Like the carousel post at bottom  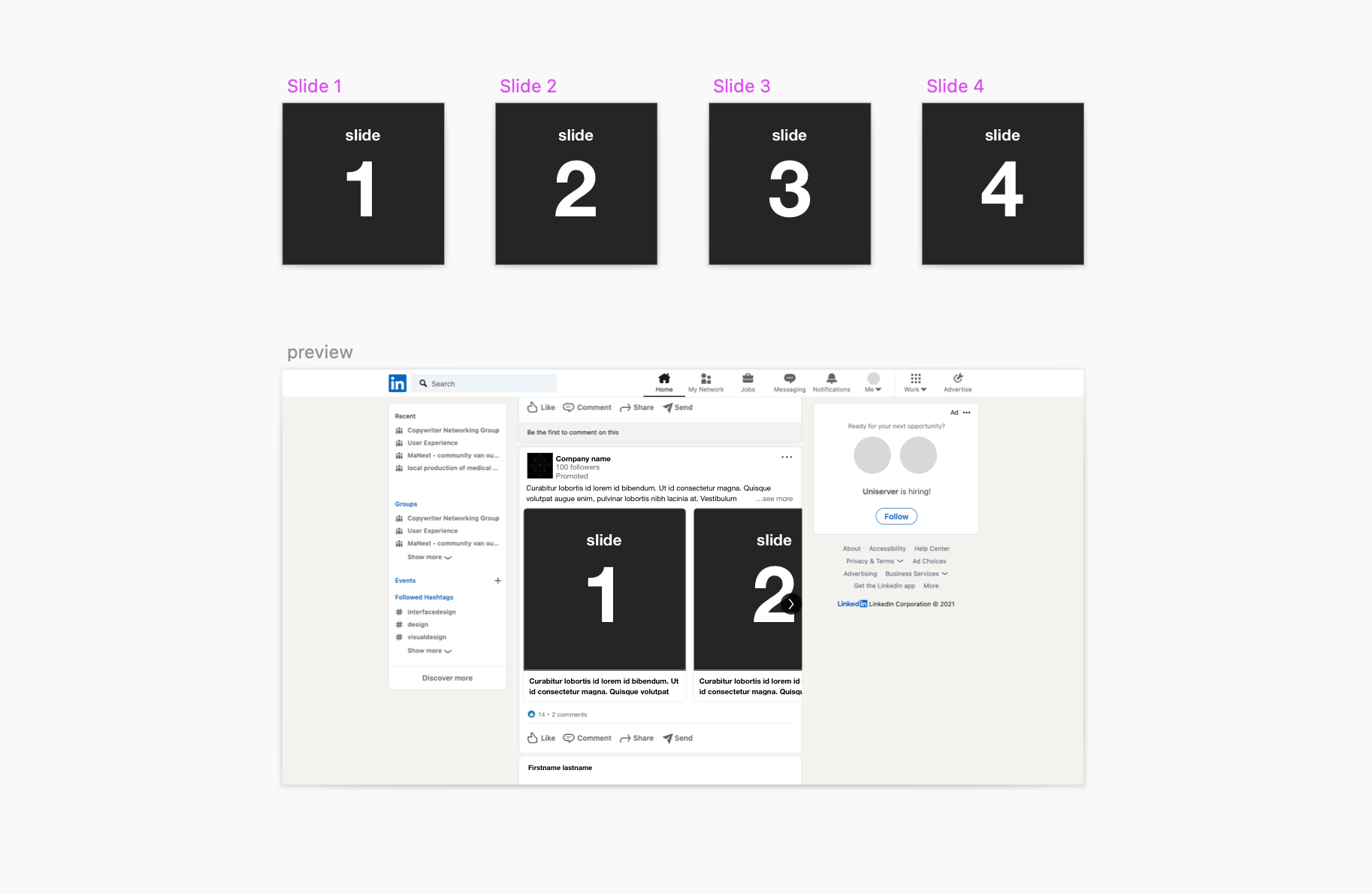tap(541, 738)
